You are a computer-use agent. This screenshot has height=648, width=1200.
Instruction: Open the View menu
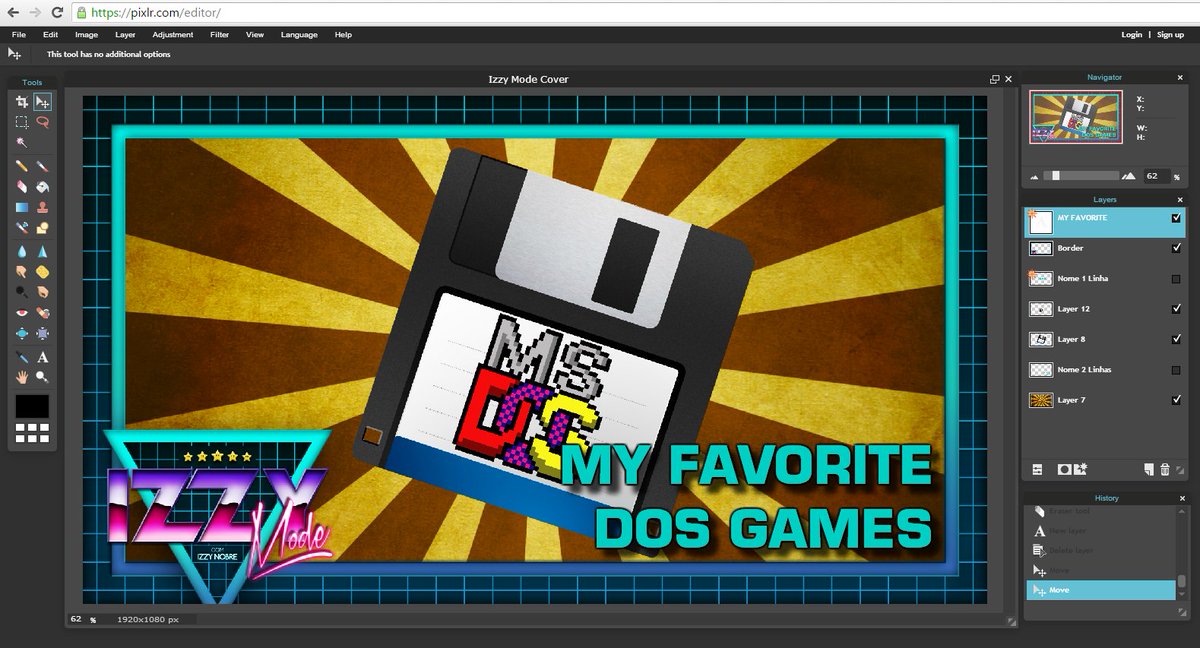click(255, 35)
